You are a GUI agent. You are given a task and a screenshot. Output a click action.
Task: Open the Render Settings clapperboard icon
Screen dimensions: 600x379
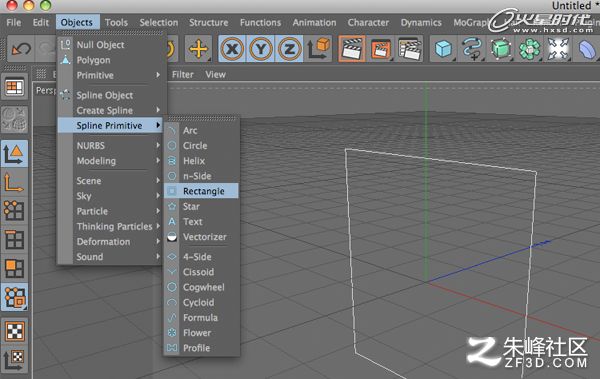pyautogui.click(x=409, y=49)
